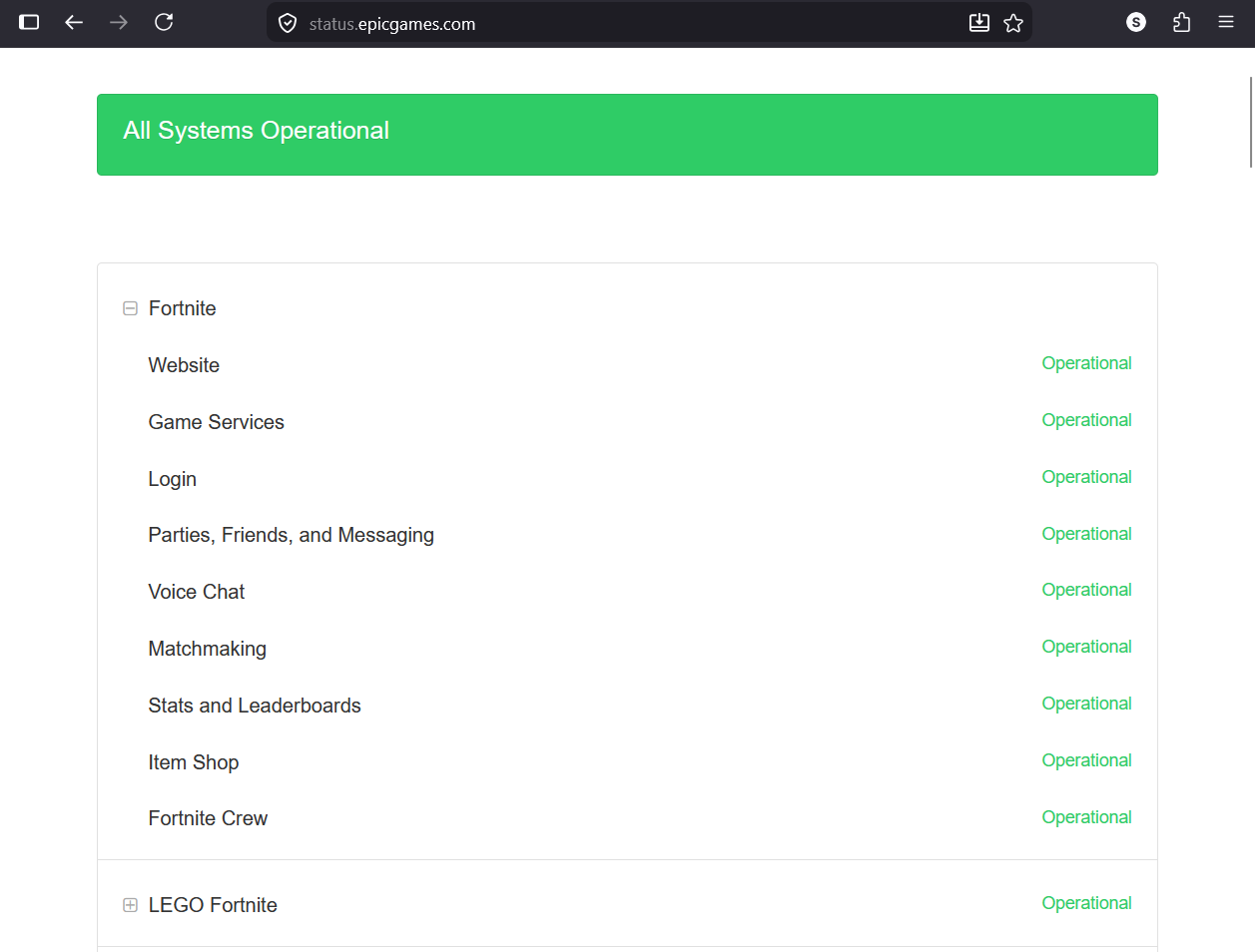Click the install/download icon in address bar
The image size is (1255, 952).
(979, 23)
